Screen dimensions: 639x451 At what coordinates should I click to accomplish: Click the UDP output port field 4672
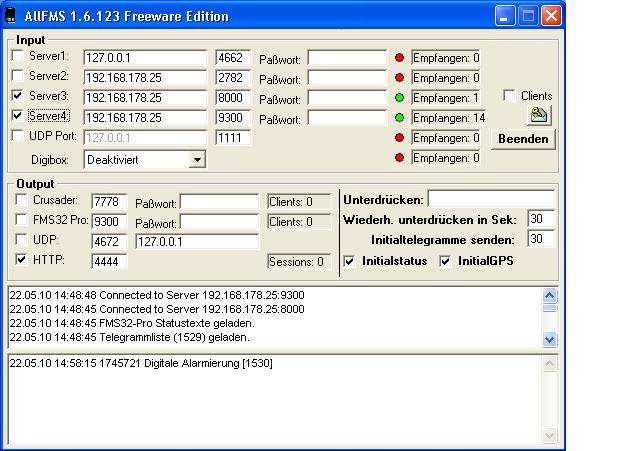[109, 241]
